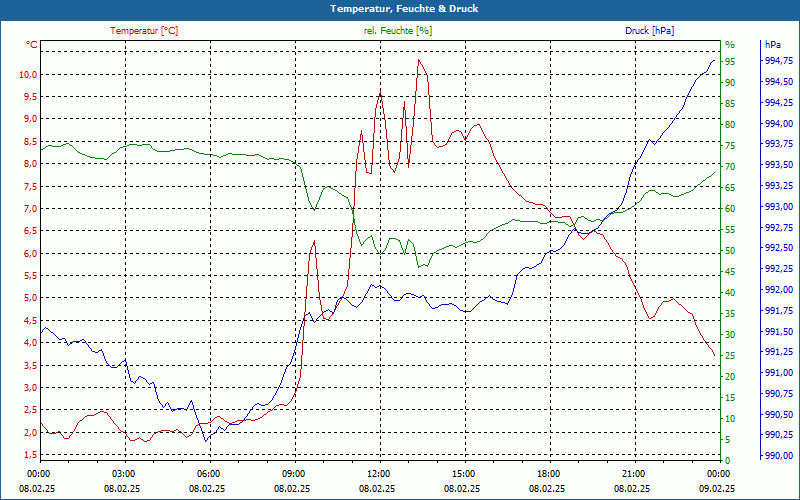Select the blue 'Druck [hPa]' legend label
The width and height of the screenshot is (800, 500).
tap(649, 31)
